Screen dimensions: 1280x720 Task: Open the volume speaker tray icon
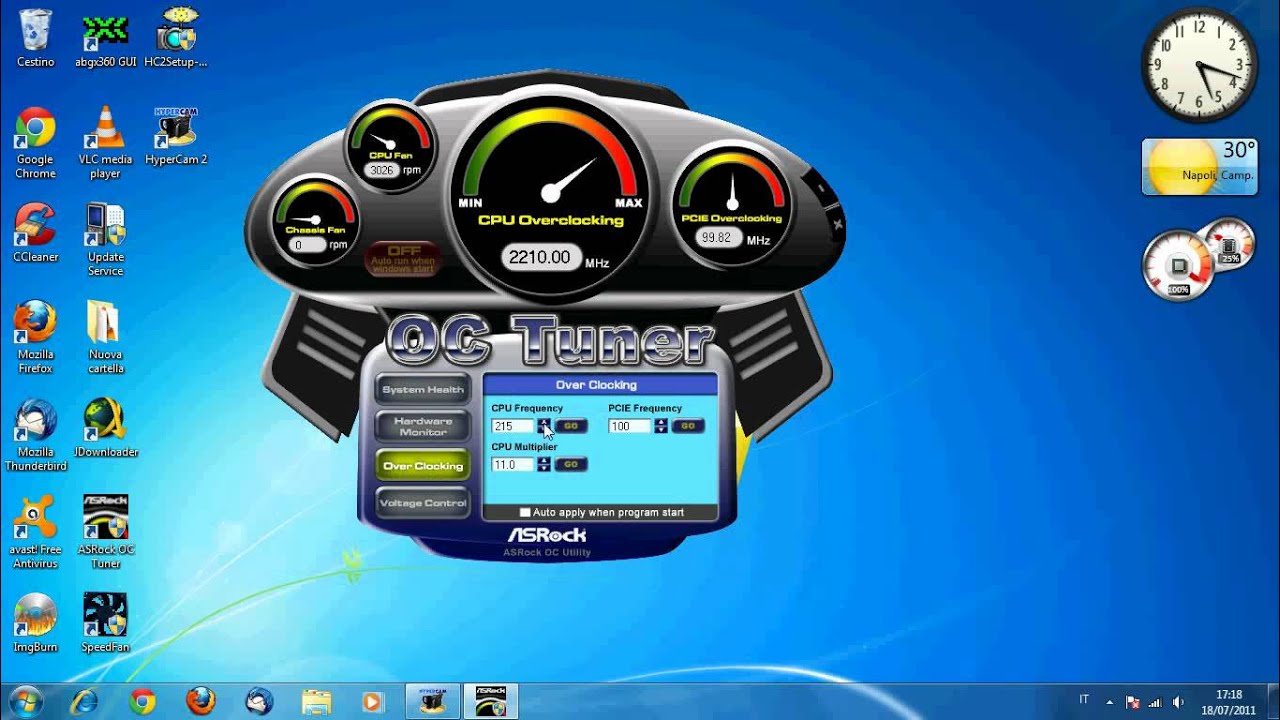tap(1178, 702)
